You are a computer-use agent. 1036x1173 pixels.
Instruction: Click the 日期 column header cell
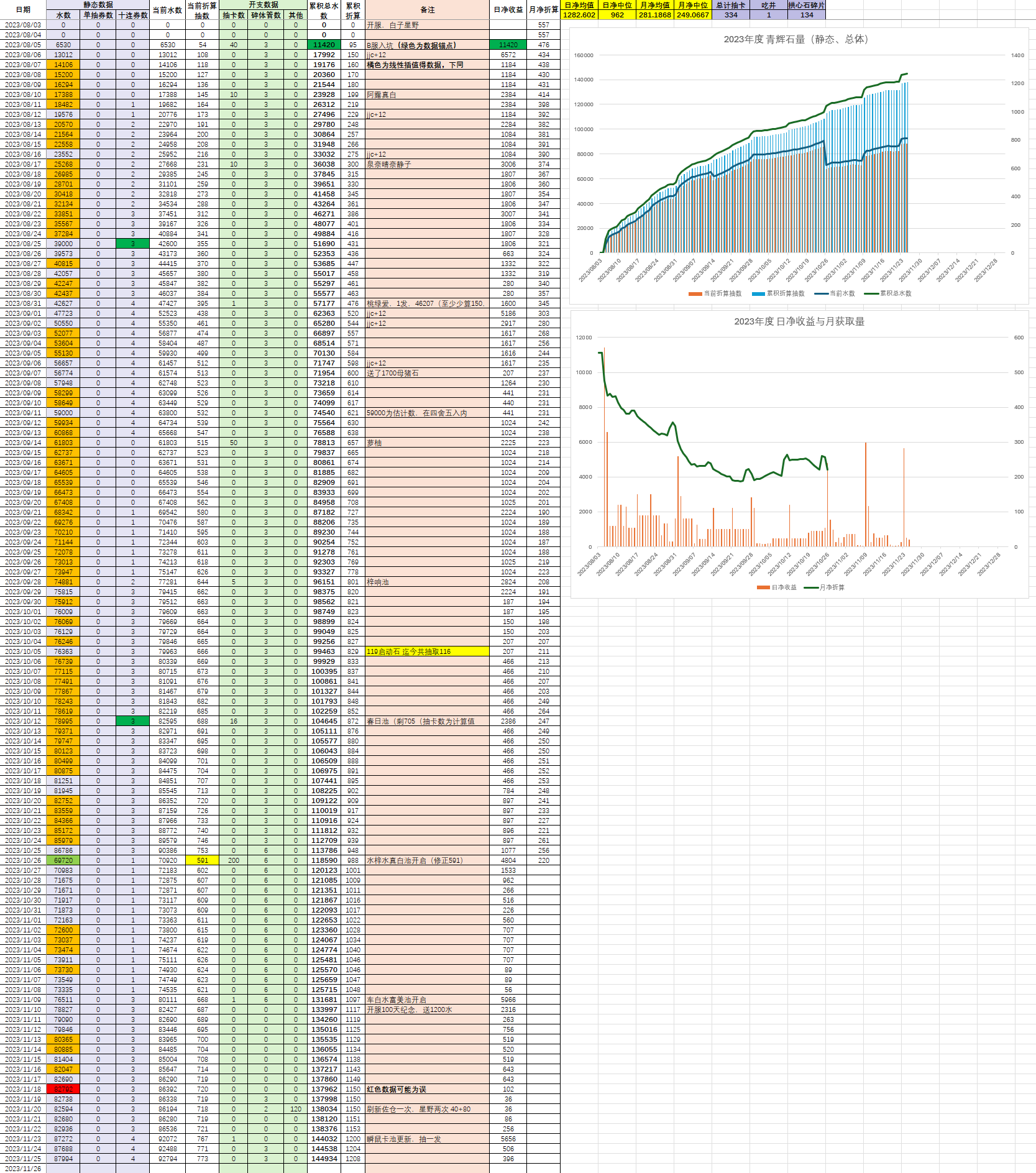(23, 10)
